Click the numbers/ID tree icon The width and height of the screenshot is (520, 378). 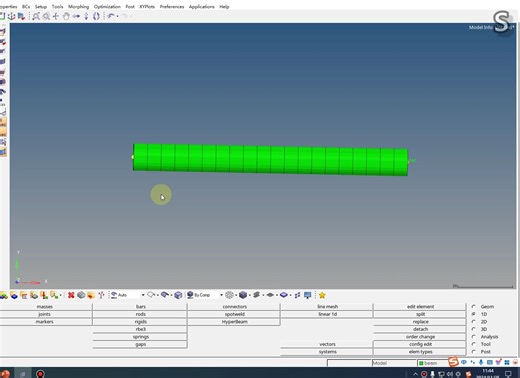(101, 295)
